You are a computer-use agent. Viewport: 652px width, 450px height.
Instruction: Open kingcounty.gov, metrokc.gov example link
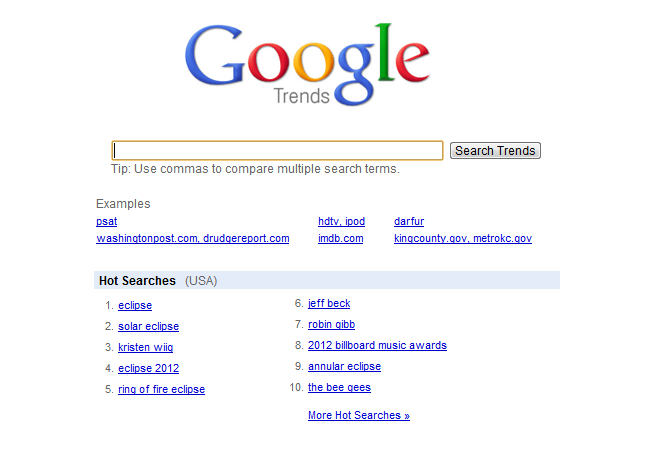click(462, 239)
